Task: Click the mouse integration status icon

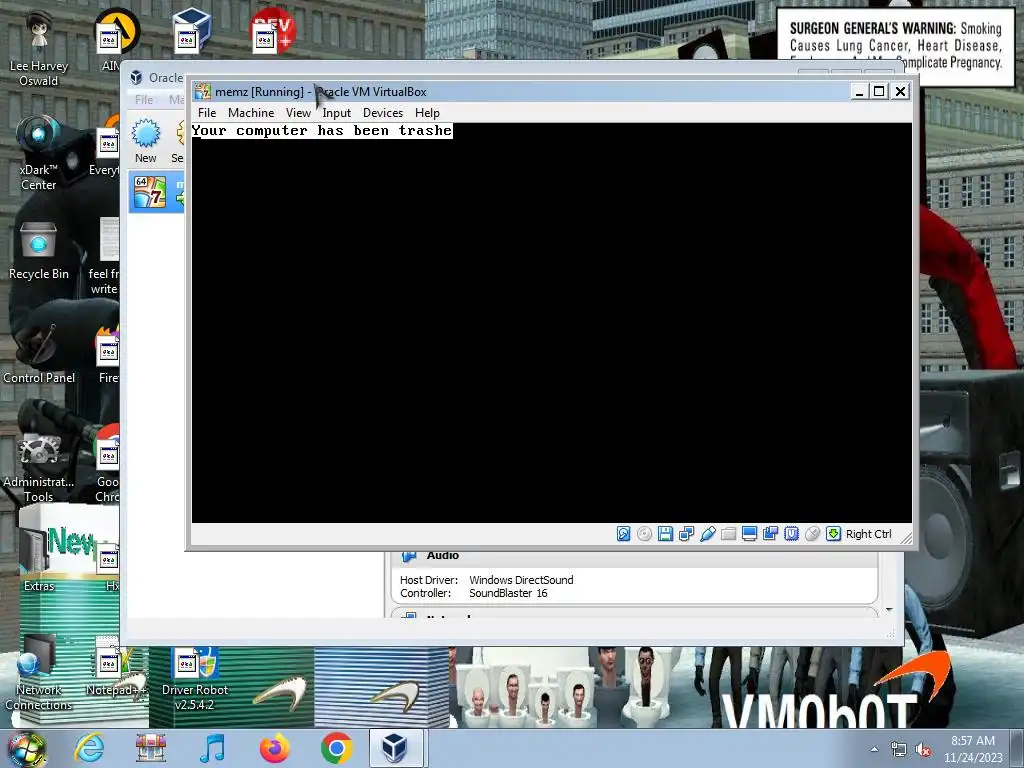Action: [x=812, y=534]
